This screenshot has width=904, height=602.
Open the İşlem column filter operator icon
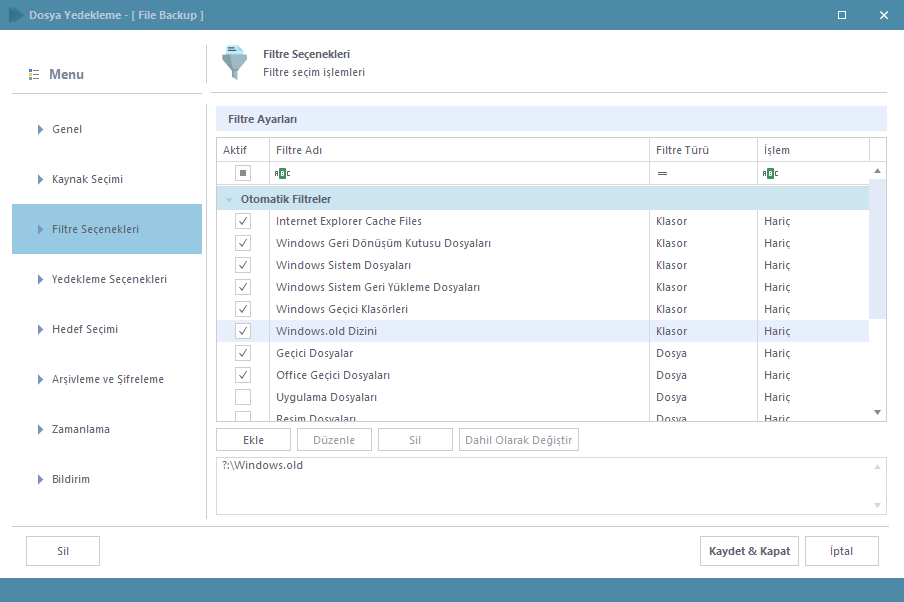[770, 173]
